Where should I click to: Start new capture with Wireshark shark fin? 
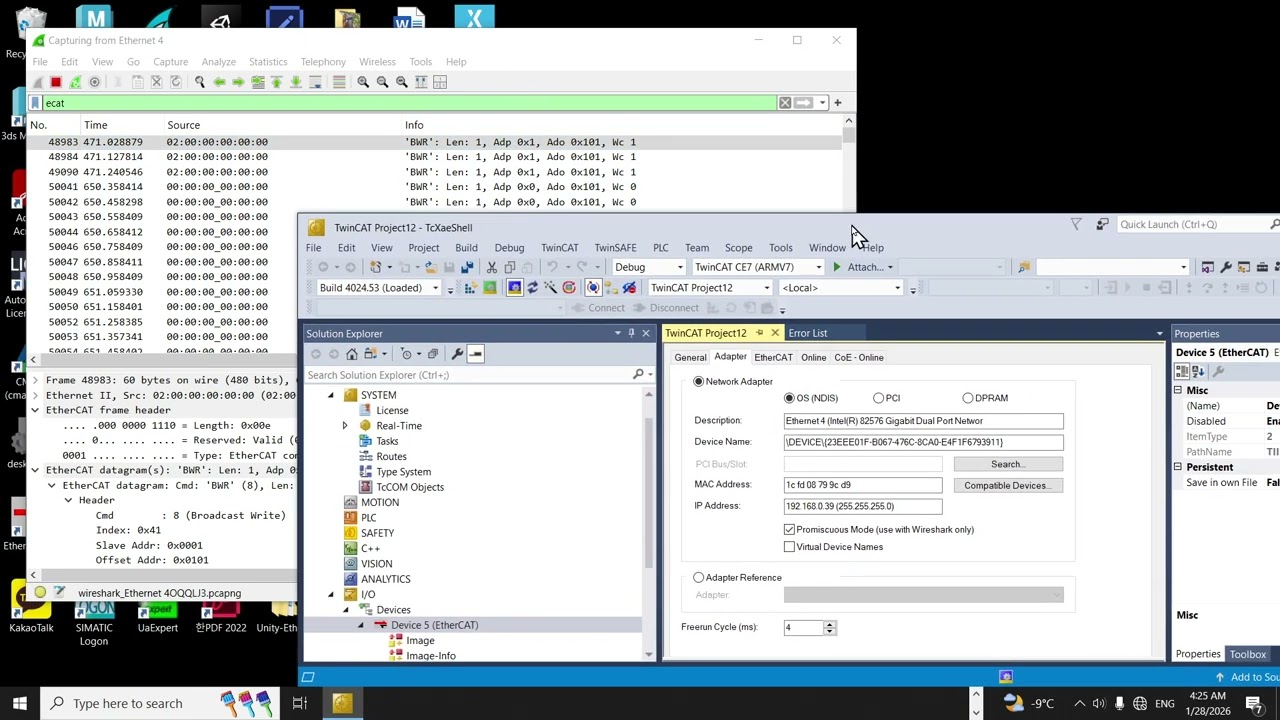point(37,82)
